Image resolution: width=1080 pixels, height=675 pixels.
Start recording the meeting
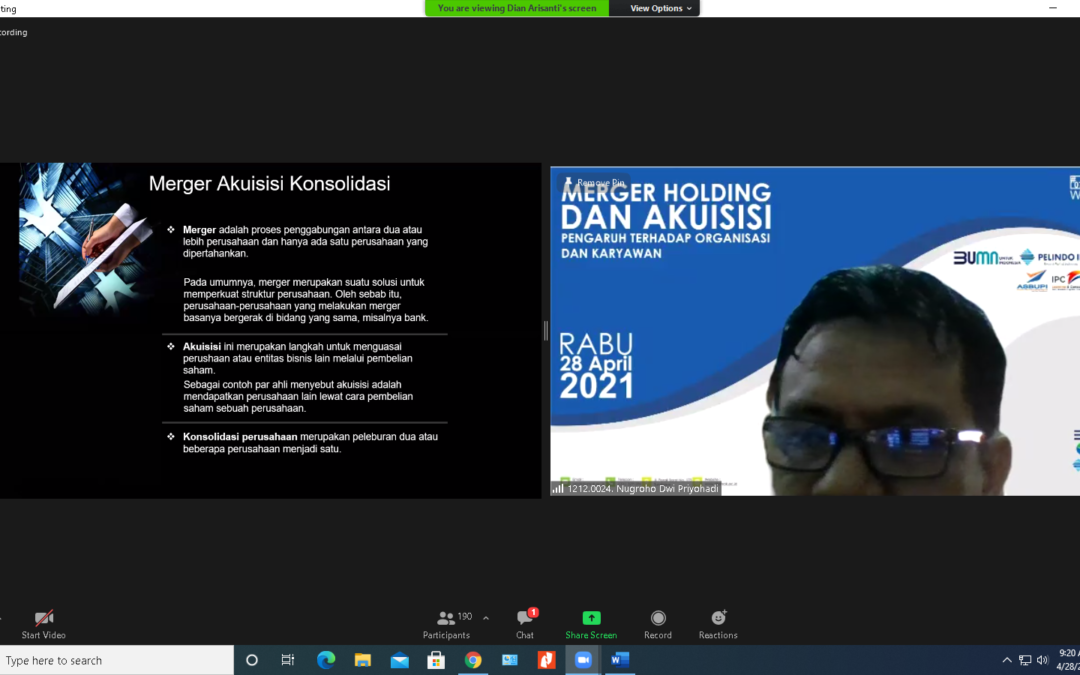[x=658, y=622]
